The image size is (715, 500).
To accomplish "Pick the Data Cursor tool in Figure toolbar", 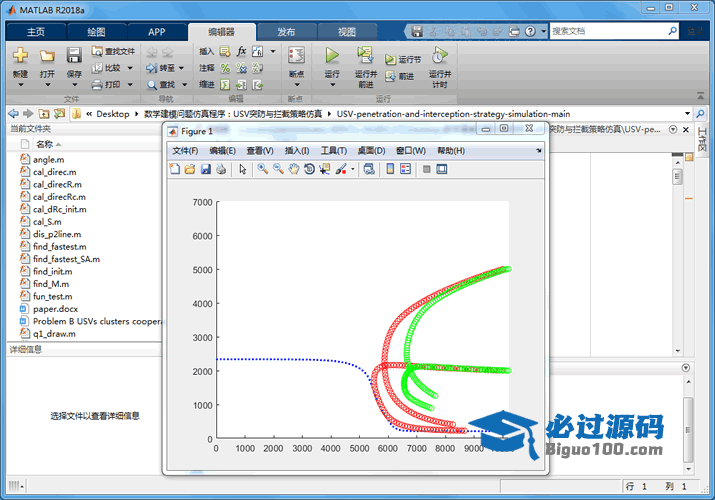I will [325, 170].
